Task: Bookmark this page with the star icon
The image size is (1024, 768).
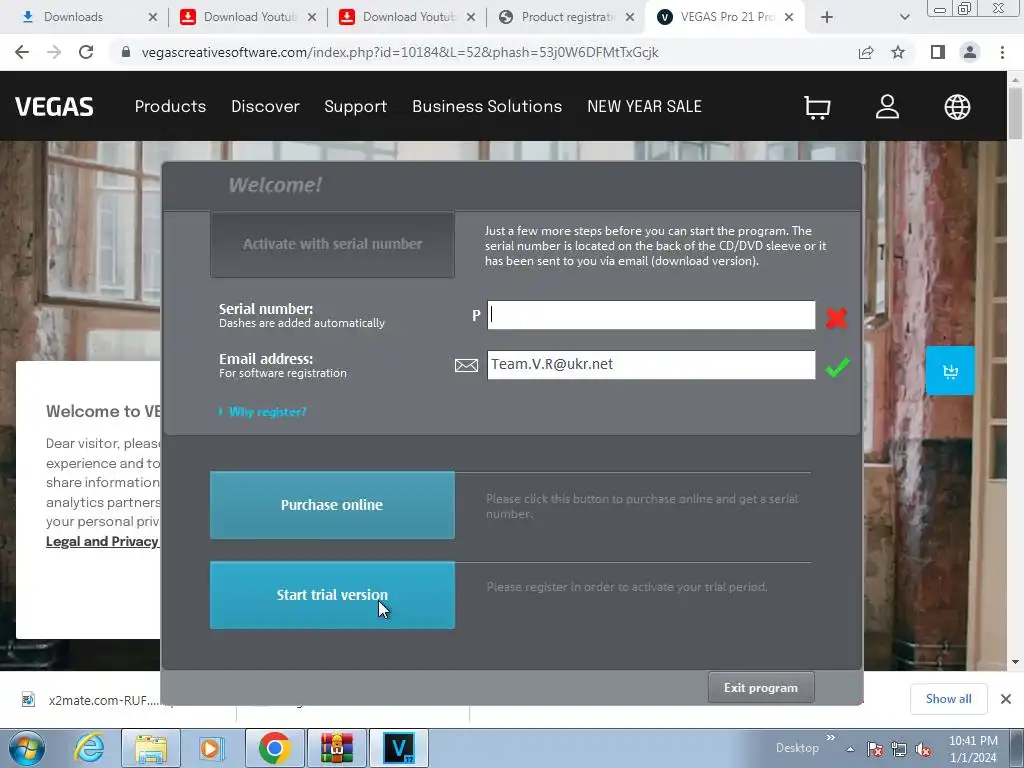Action: click(x=898, y=52)
